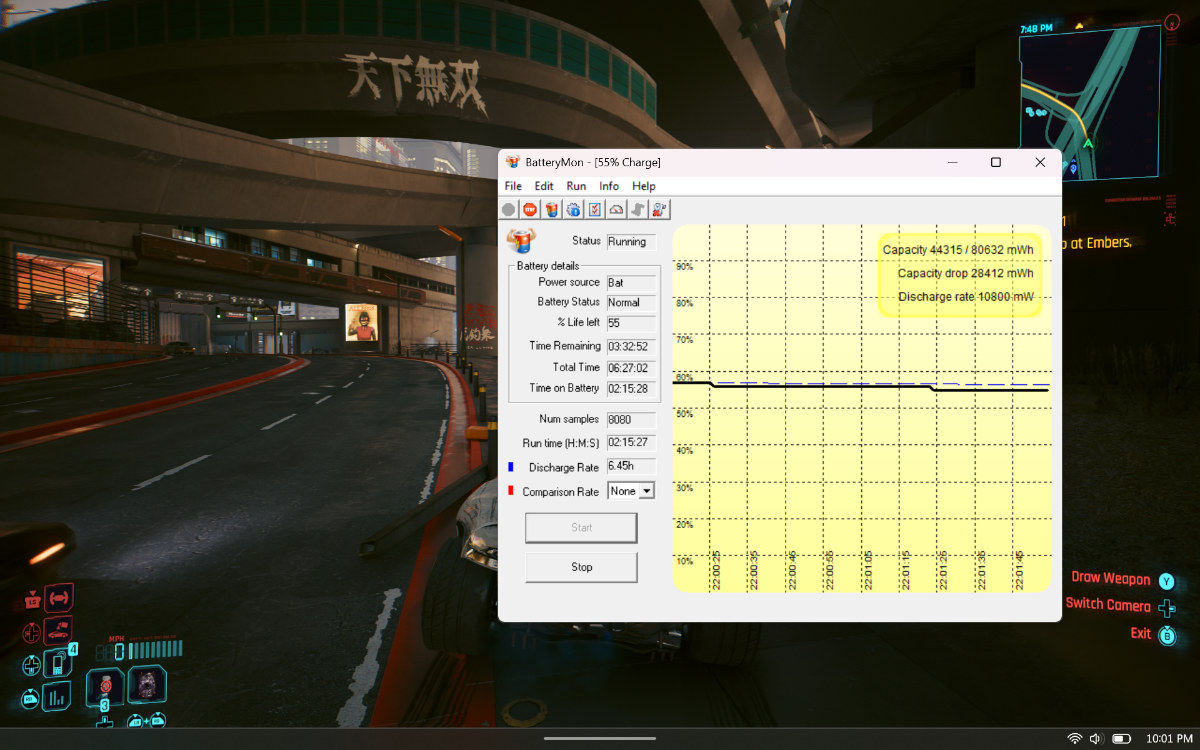1200x750 pixels.
Task: Click the Discharge Rate value 6.45h
Action: point(631,465)
